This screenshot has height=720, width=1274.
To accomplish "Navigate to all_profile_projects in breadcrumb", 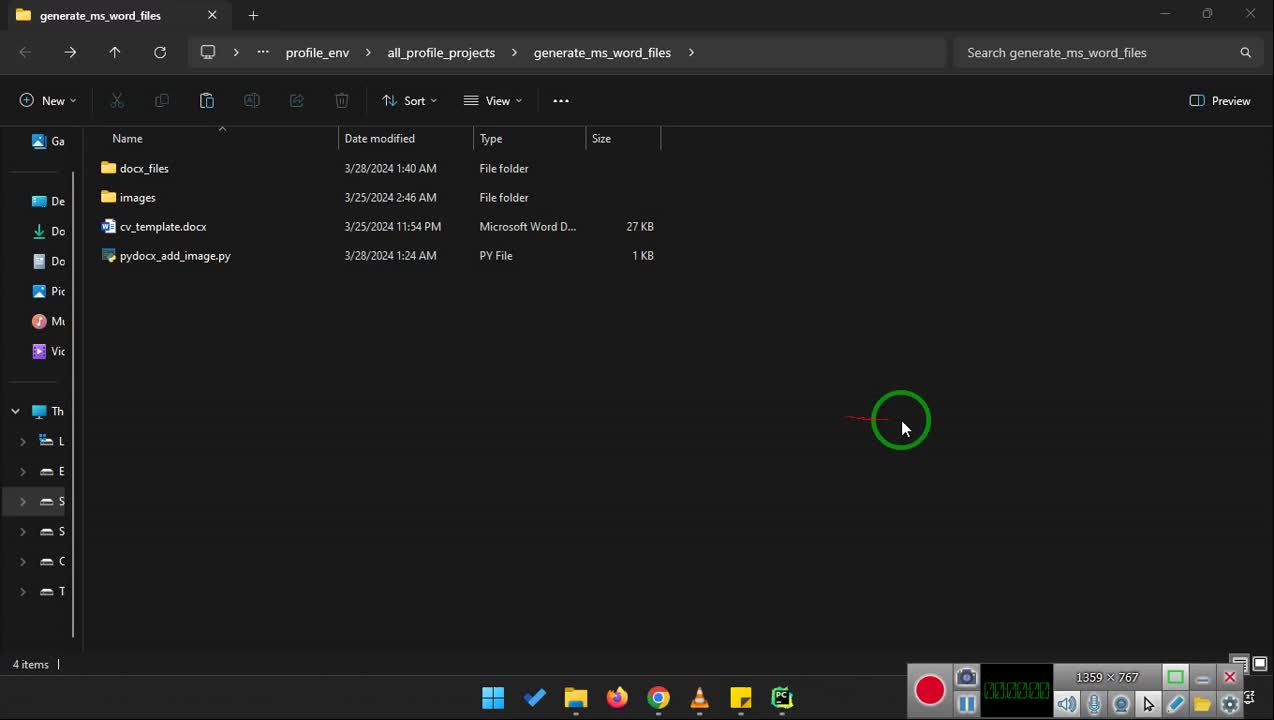I will [441, 53].
